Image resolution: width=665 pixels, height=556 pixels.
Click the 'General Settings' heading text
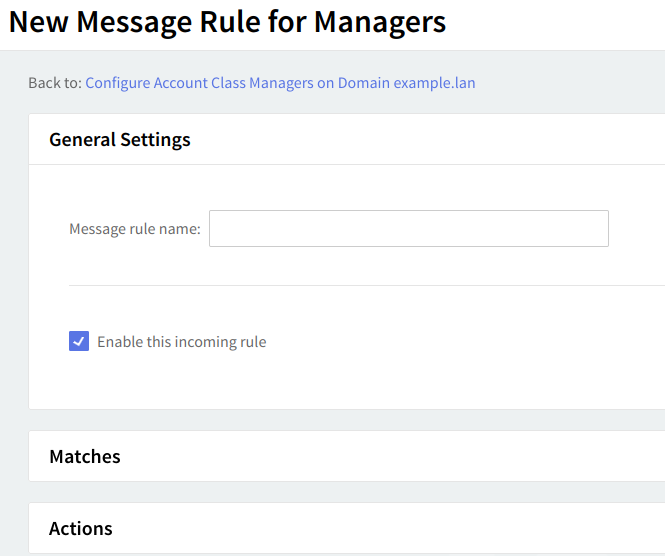coord(120,140)
